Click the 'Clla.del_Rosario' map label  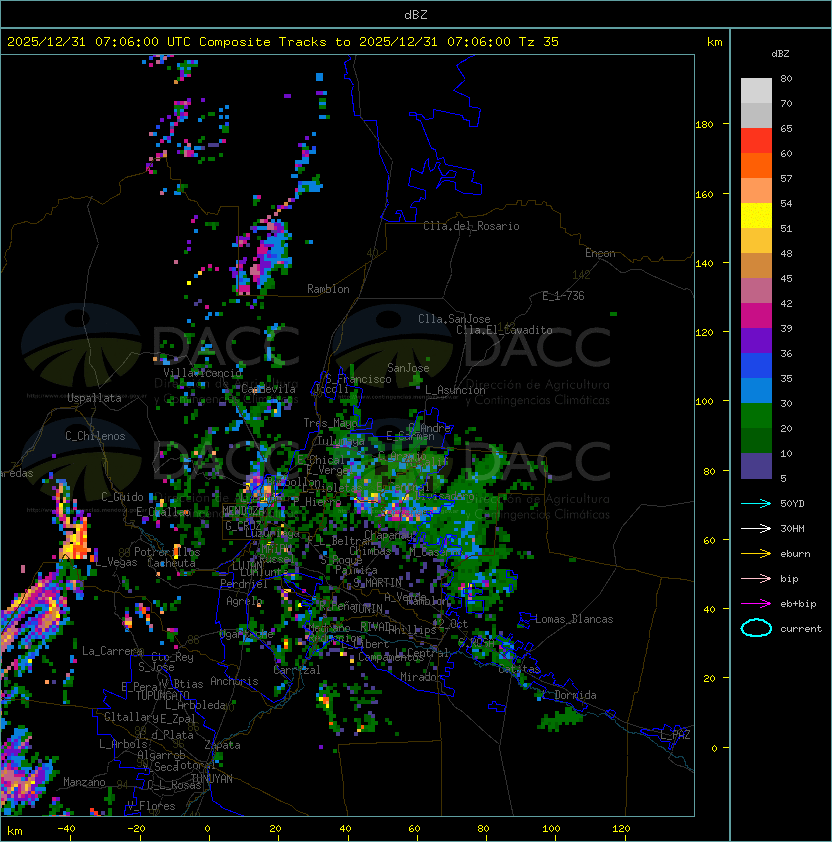(x=471, y=226)
